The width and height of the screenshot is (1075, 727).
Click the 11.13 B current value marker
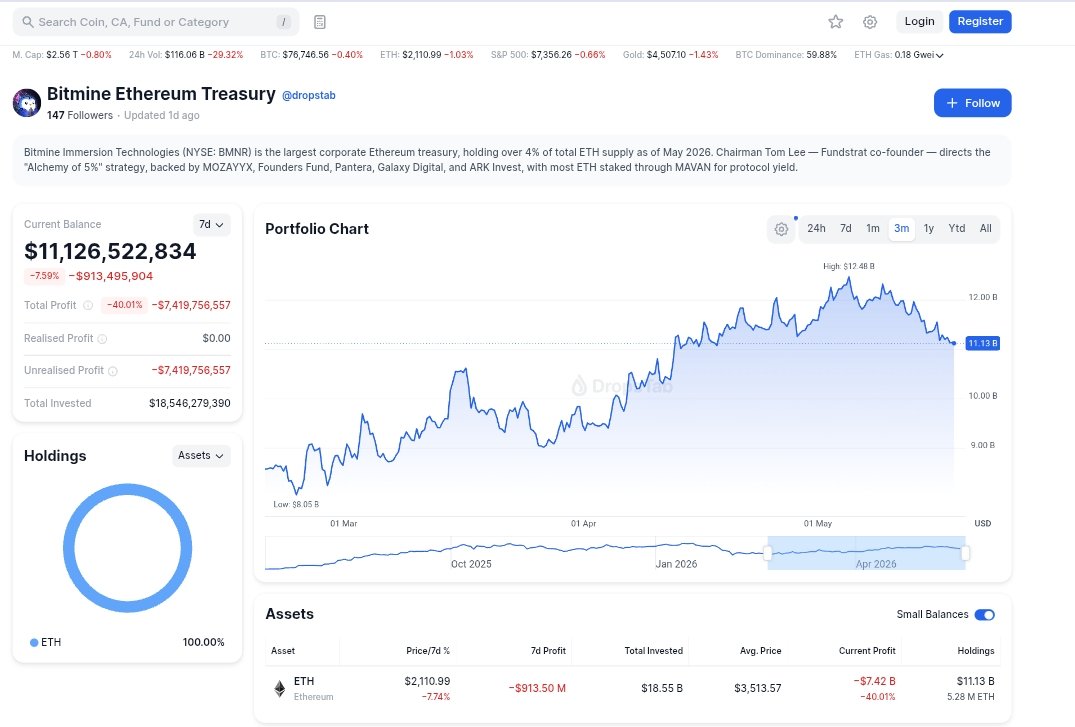(x=982, y=344)
